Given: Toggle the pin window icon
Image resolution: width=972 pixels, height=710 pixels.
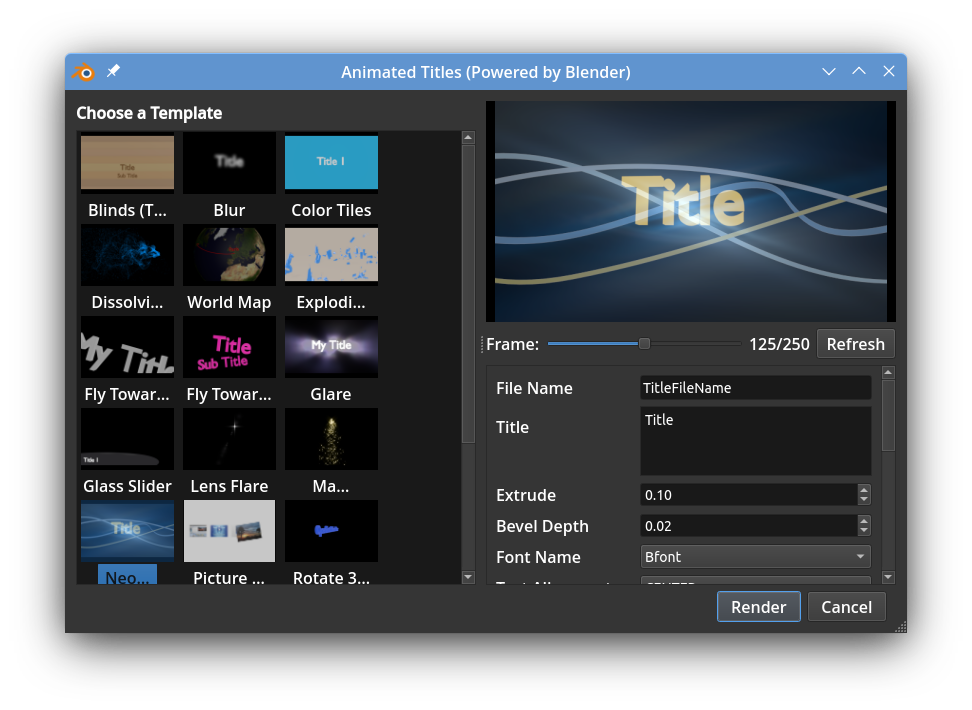Looking at the screenshot, I should pos(113,71).
